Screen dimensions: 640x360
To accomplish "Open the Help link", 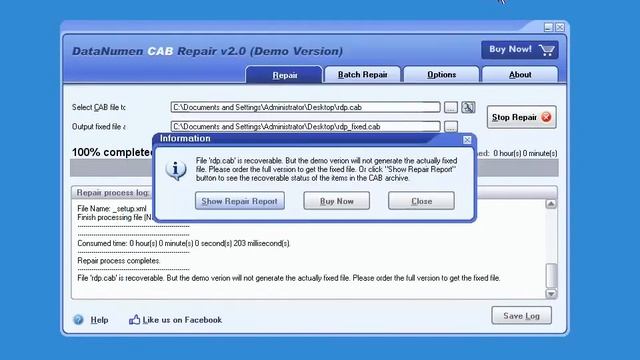I will (99, 320).
